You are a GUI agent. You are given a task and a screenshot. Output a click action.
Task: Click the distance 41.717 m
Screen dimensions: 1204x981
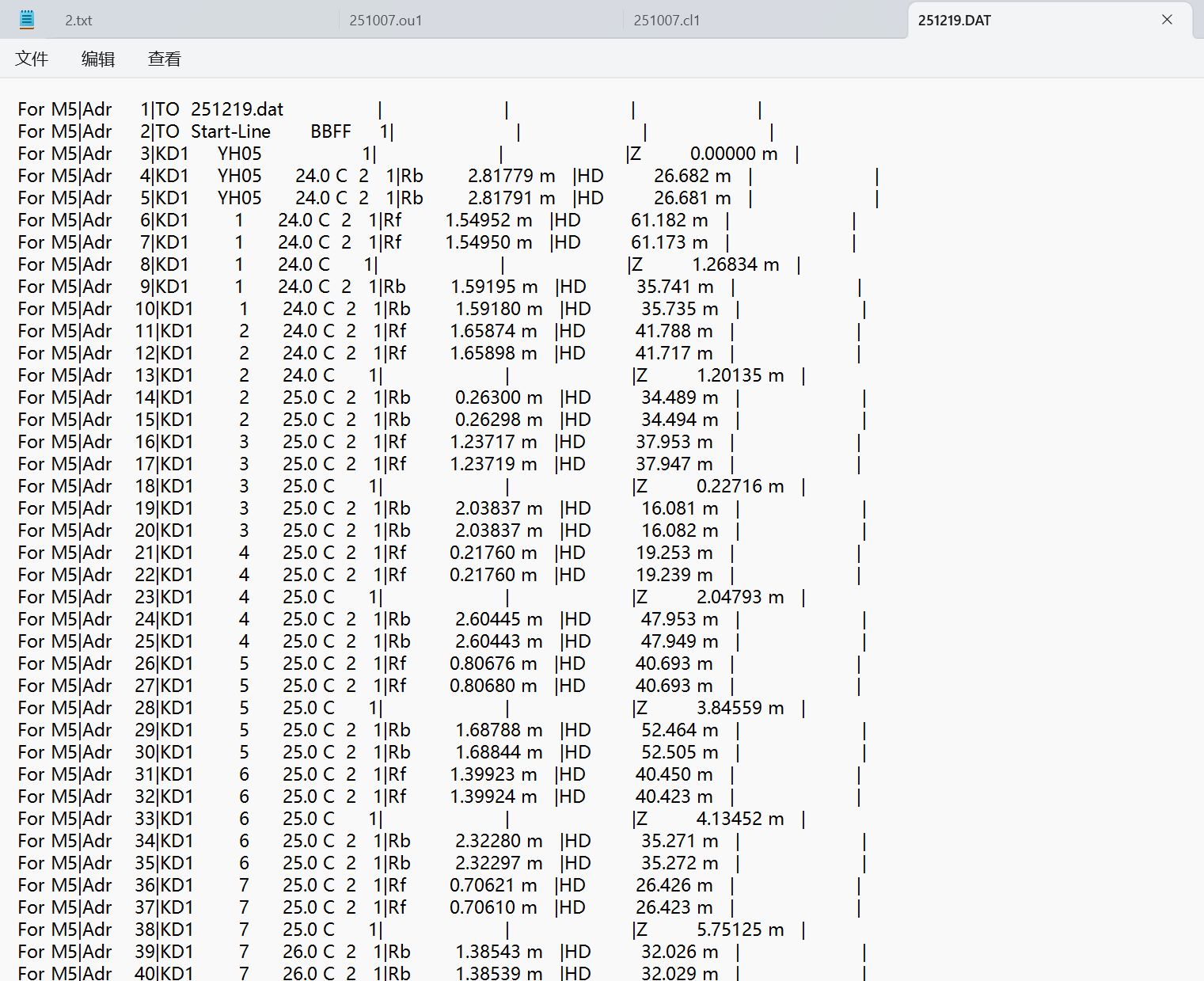point(674,353)
